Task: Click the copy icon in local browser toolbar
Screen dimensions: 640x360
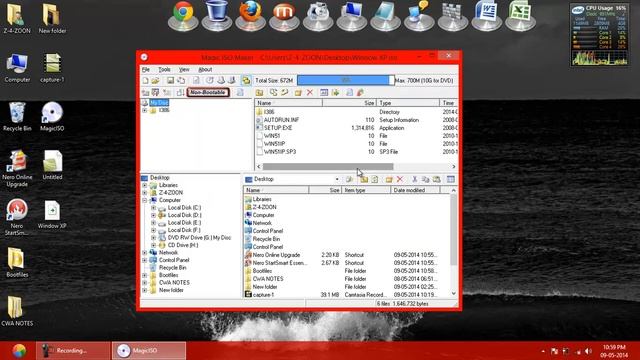Action: point(425,179)
